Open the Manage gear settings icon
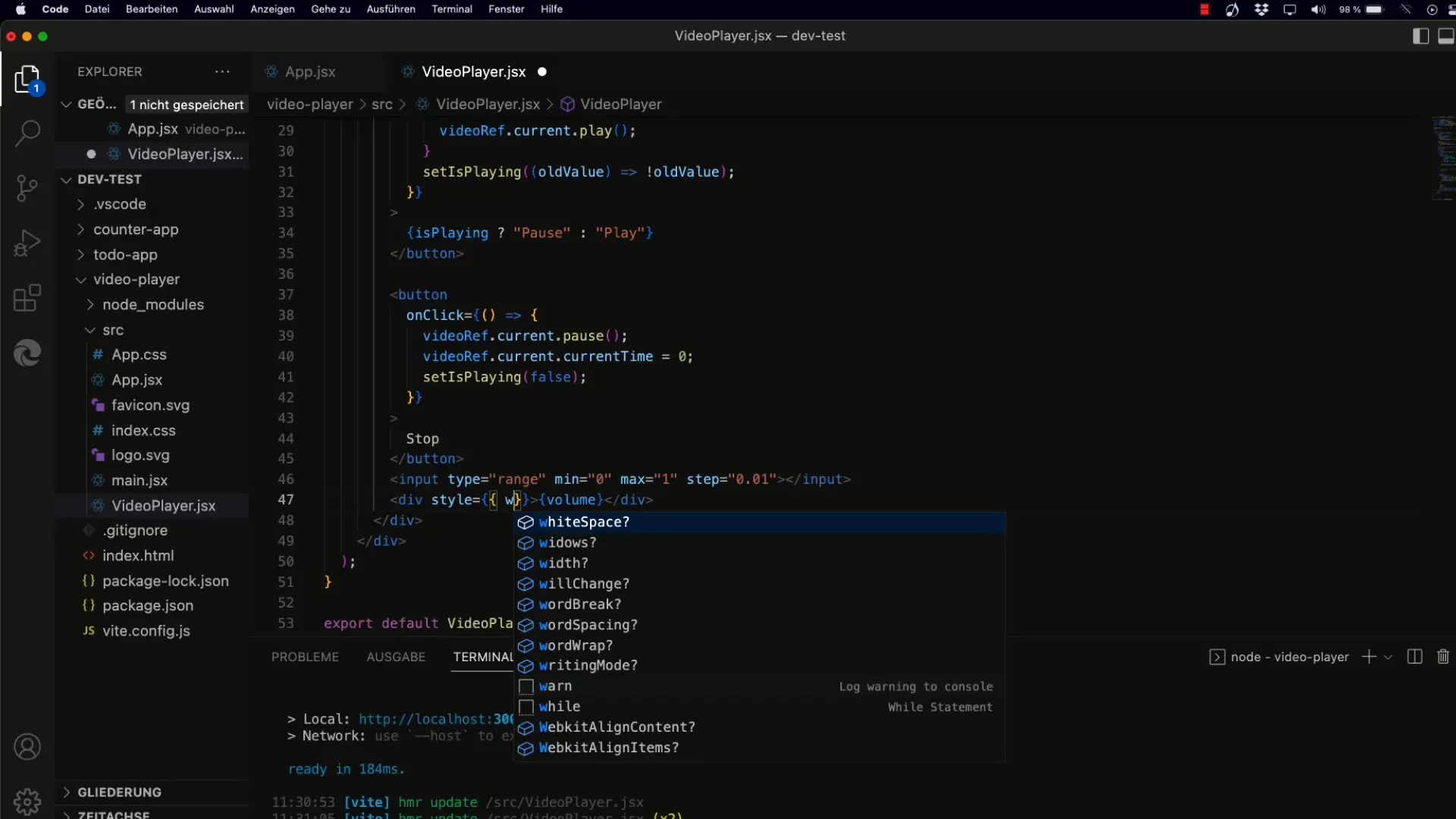The image size is (1456, 819). click(27, 801)
